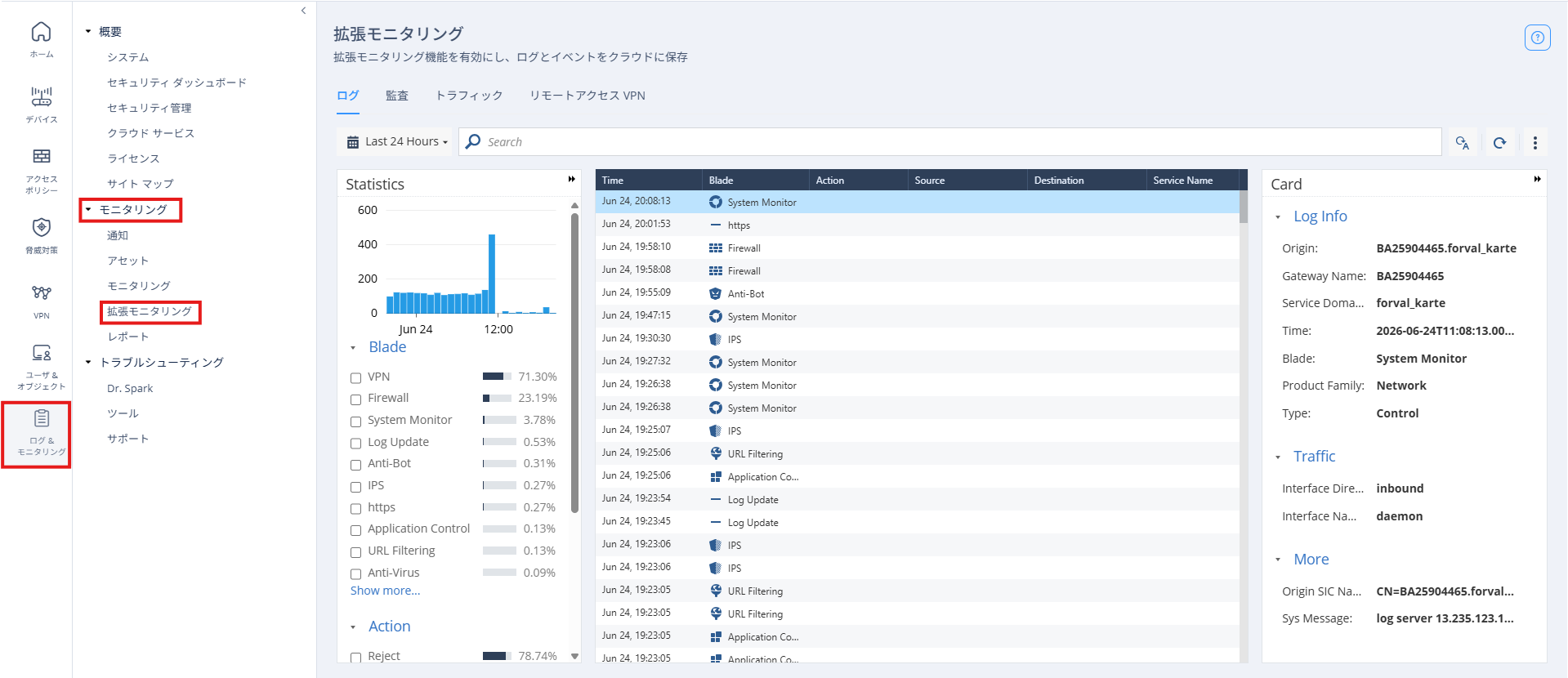Switch to the 監査 tab
Screen dimensions: 1568x678
coord(397,96)
